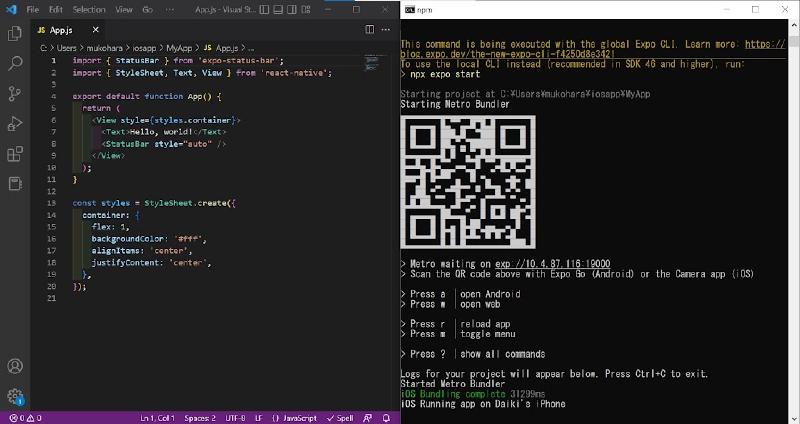
Task: Open the Explorer view in activity bar
Action: pyautogui.click(x=15, y=34)
